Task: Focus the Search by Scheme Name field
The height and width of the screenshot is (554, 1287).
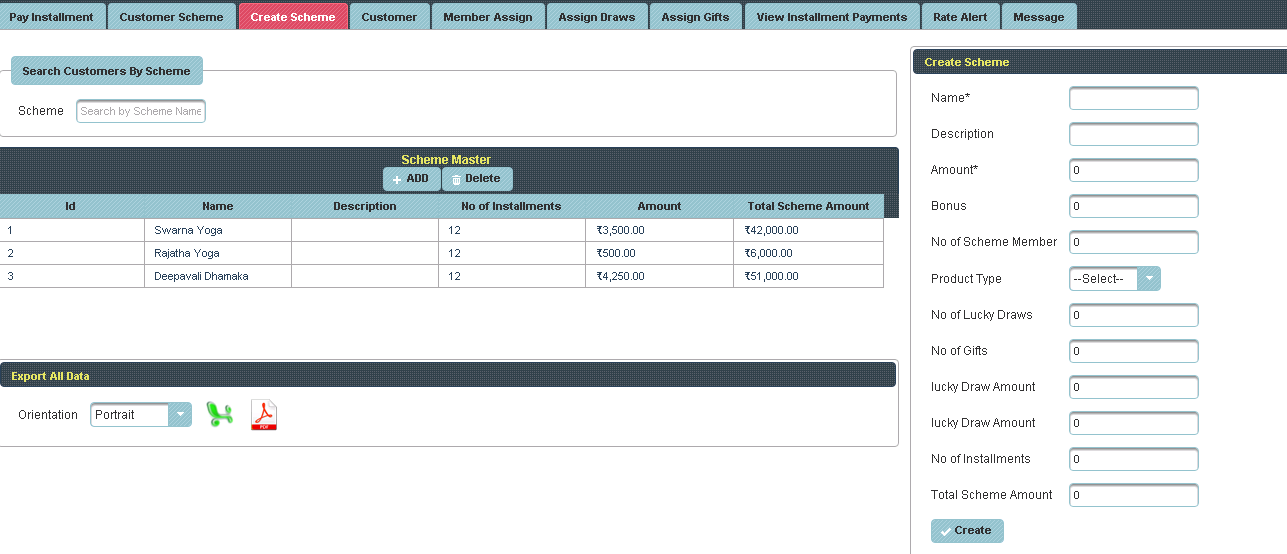Action: [x=141, y=111]
